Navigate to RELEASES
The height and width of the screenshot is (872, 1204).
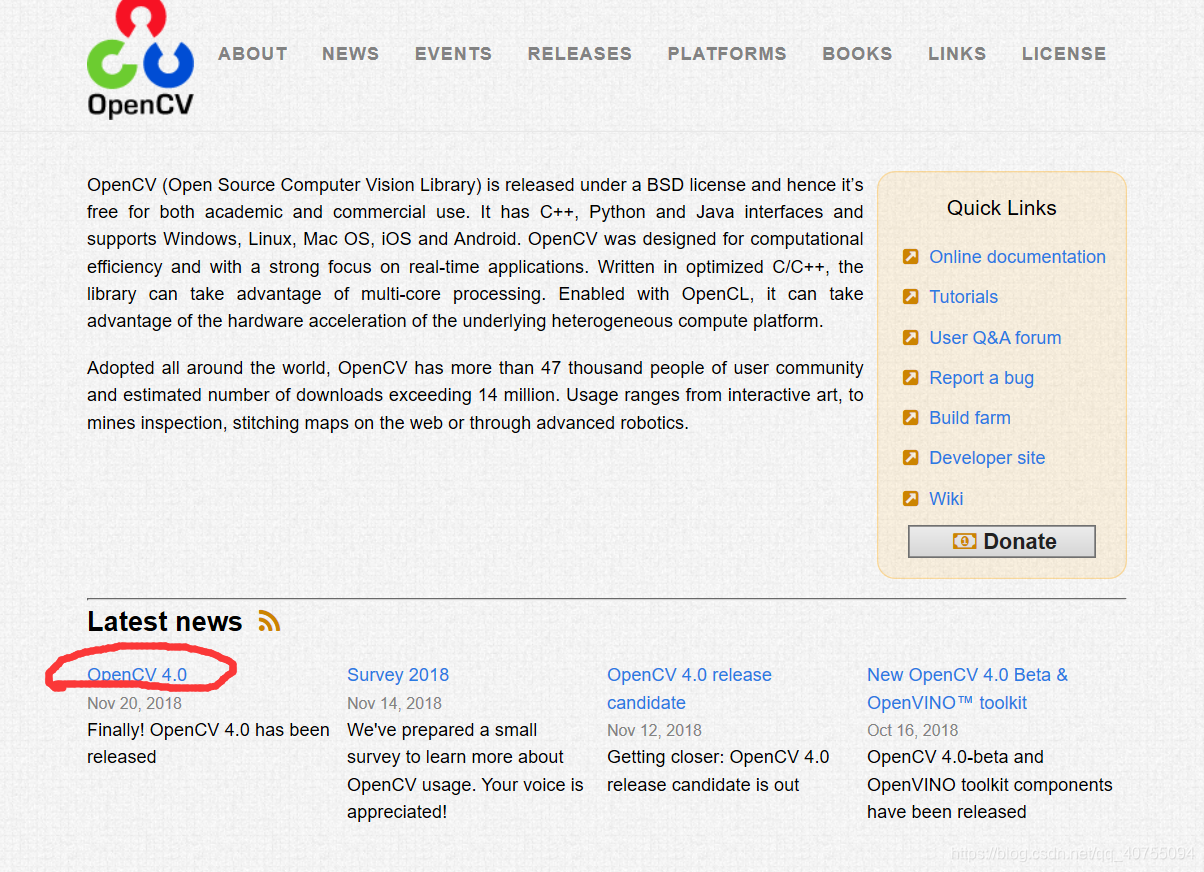point(580,54)
